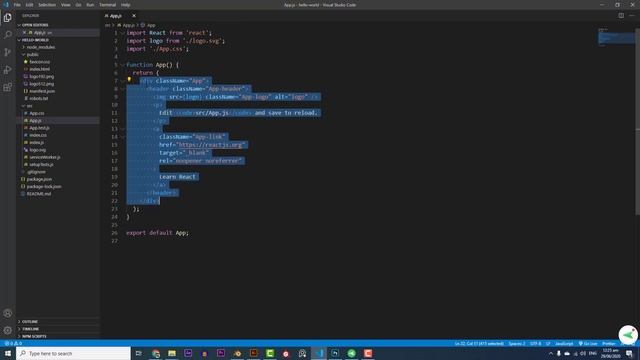The width and height of the screenshot is (640, 360).
Task: Open the notification center icon
Action: [629, 353]
